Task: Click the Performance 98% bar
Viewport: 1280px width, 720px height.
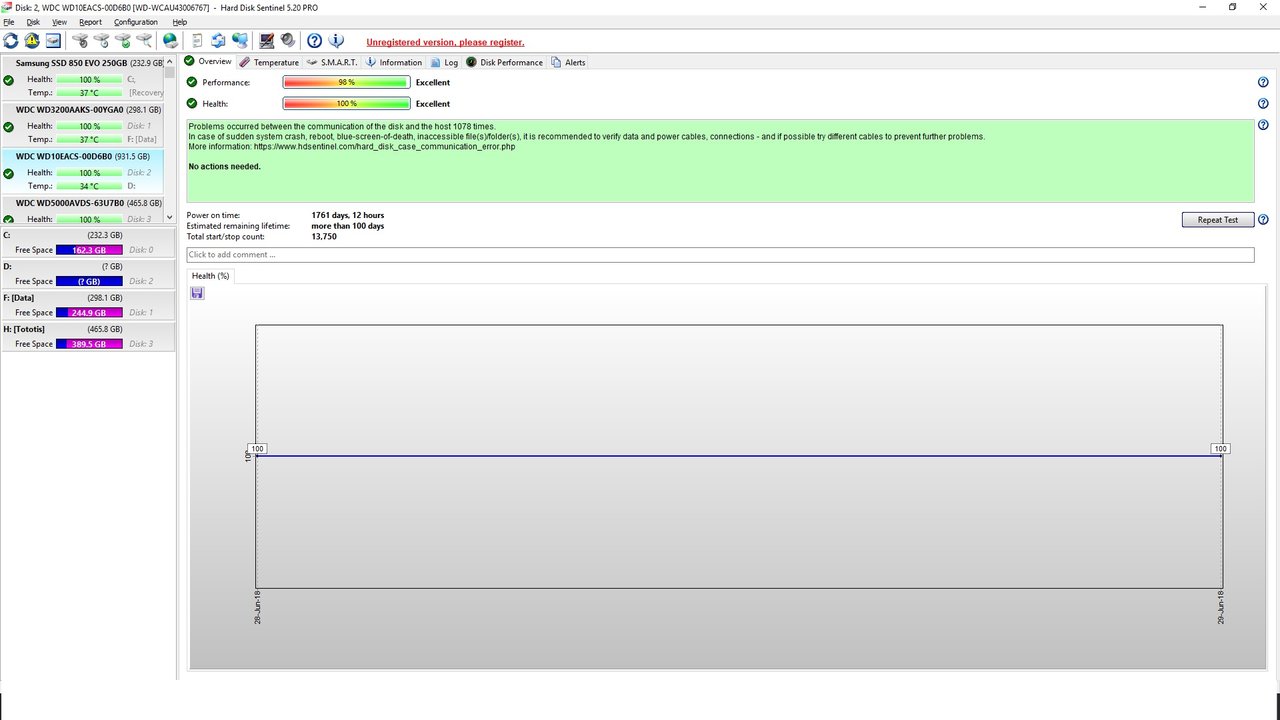Action: tap(346, 83)
